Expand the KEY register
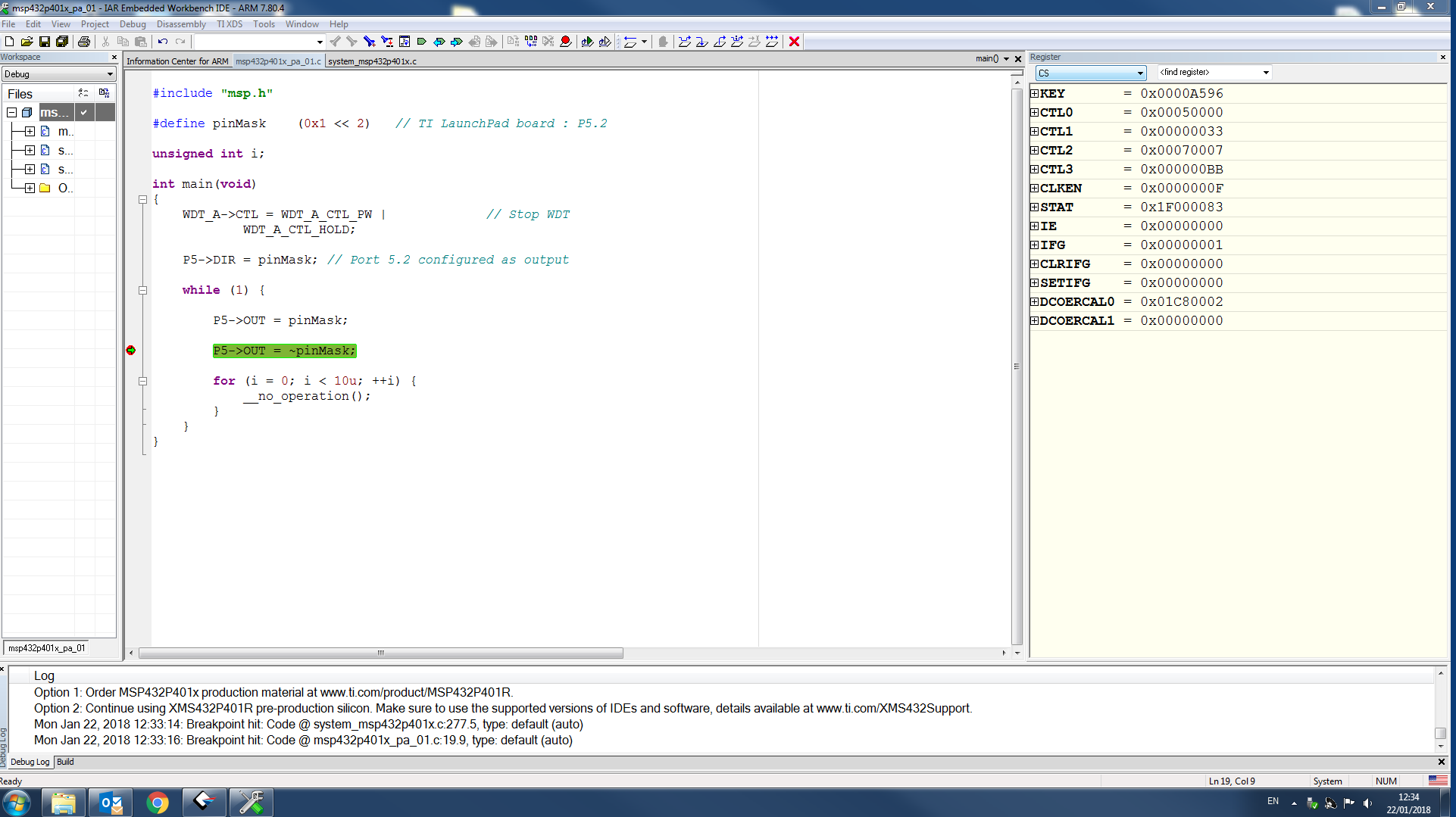 pyautogui.click(x=1035, y=93)
